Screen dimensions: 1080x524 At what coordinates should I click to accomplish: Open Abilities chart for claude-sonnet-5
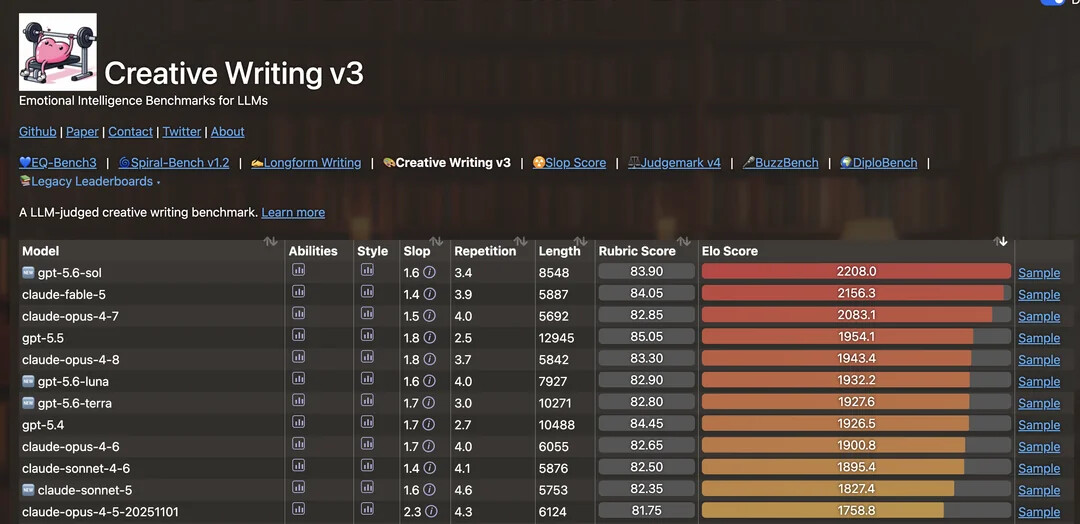tap(298, 488)
